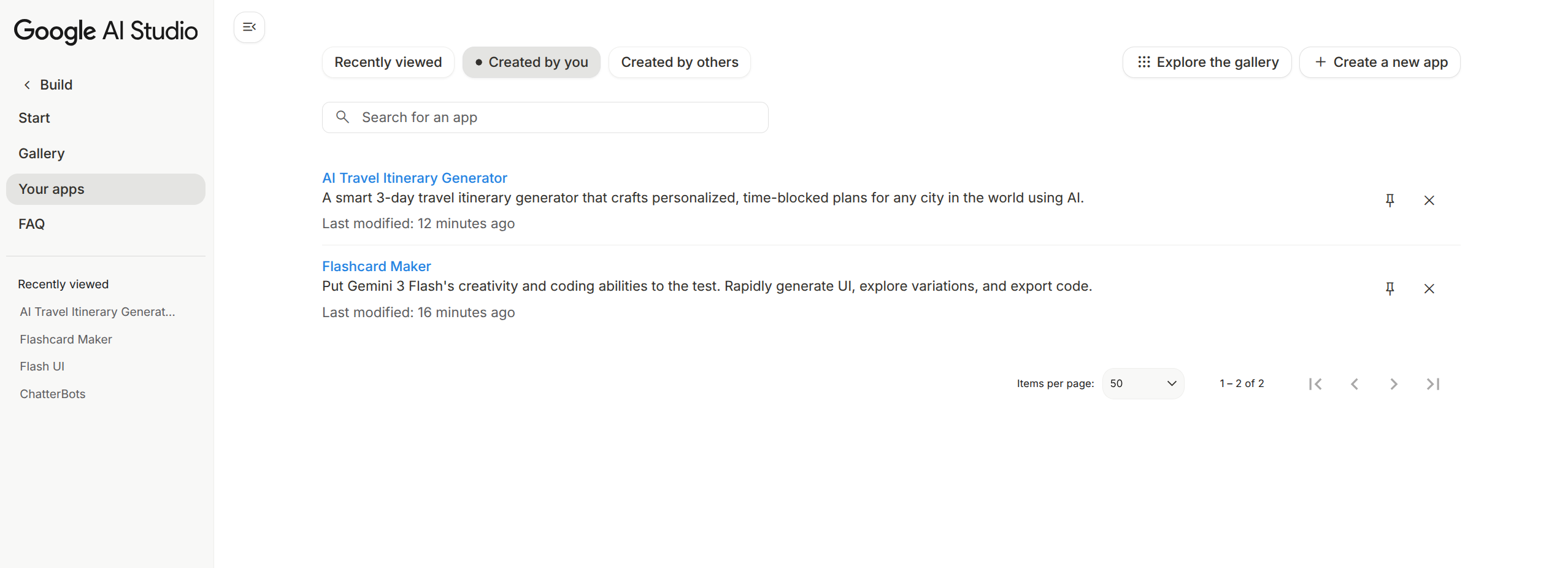This screenshot has width=1568, height=568.
Task: Open Gallery from the sidebar
Action: [41, 153]
